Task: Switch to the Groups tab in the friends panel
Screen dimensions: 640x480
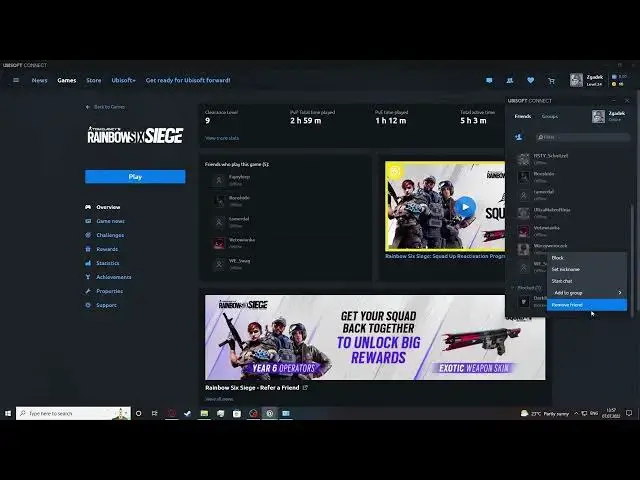Action: tap(549, 116)
